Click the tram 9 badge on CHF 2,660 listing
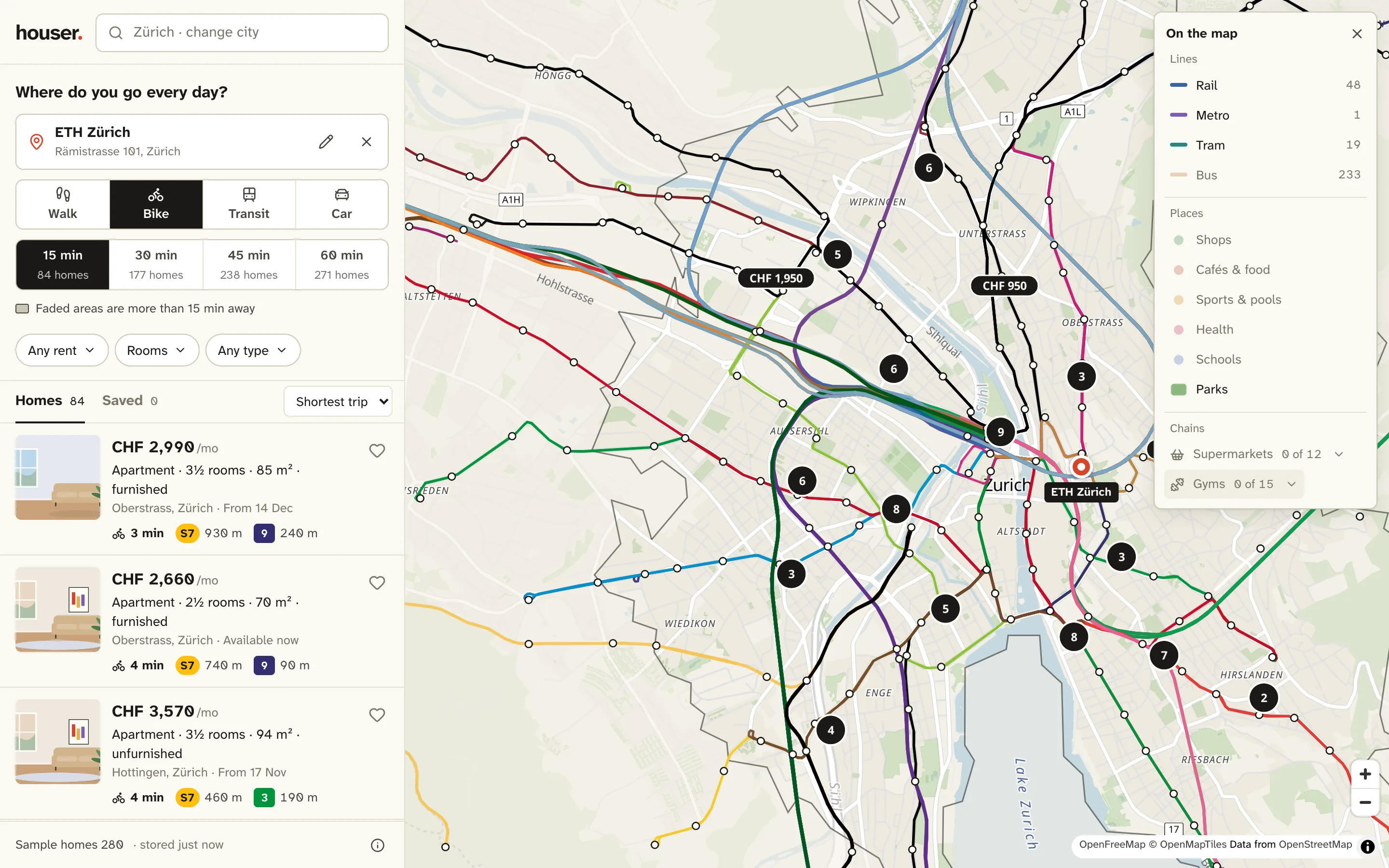The width and height of the screenshot is (1389, 868). tap(264, 665)
